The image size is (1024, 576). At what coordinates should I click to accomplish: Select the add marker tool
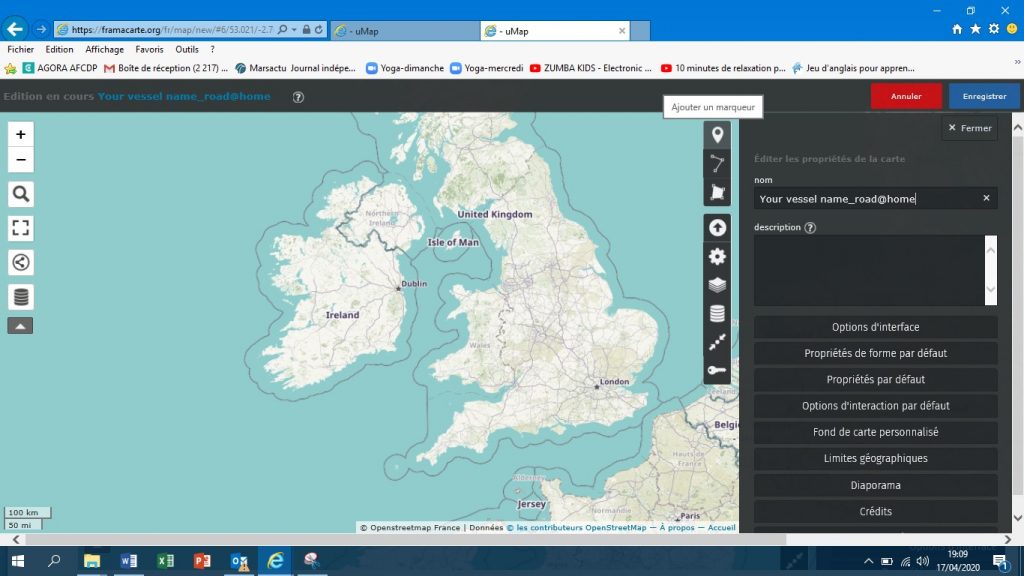[717, 136]
